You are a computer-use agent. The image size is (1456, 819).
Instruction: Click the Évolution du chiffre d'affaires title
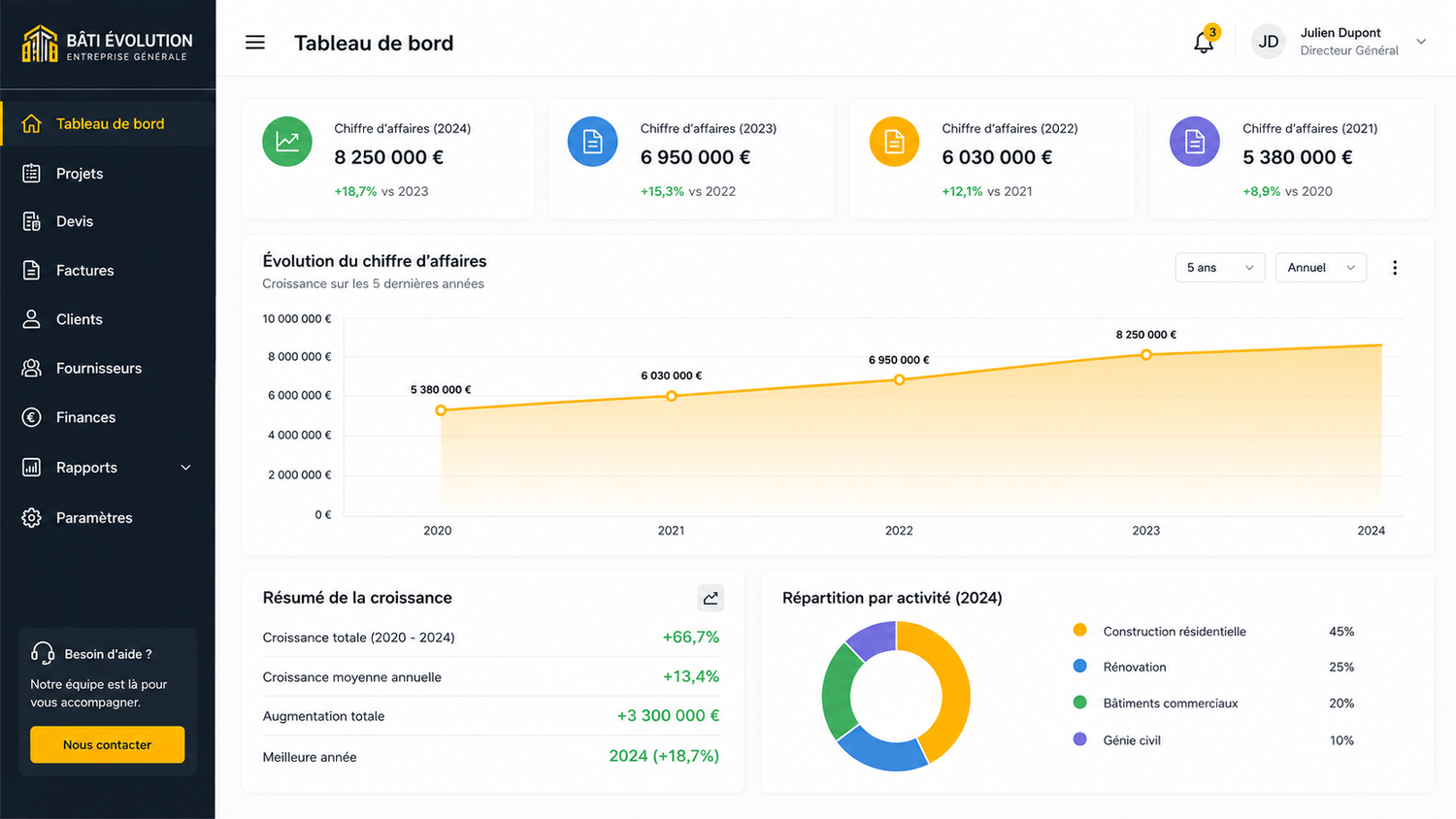click(x=375, y=261)
